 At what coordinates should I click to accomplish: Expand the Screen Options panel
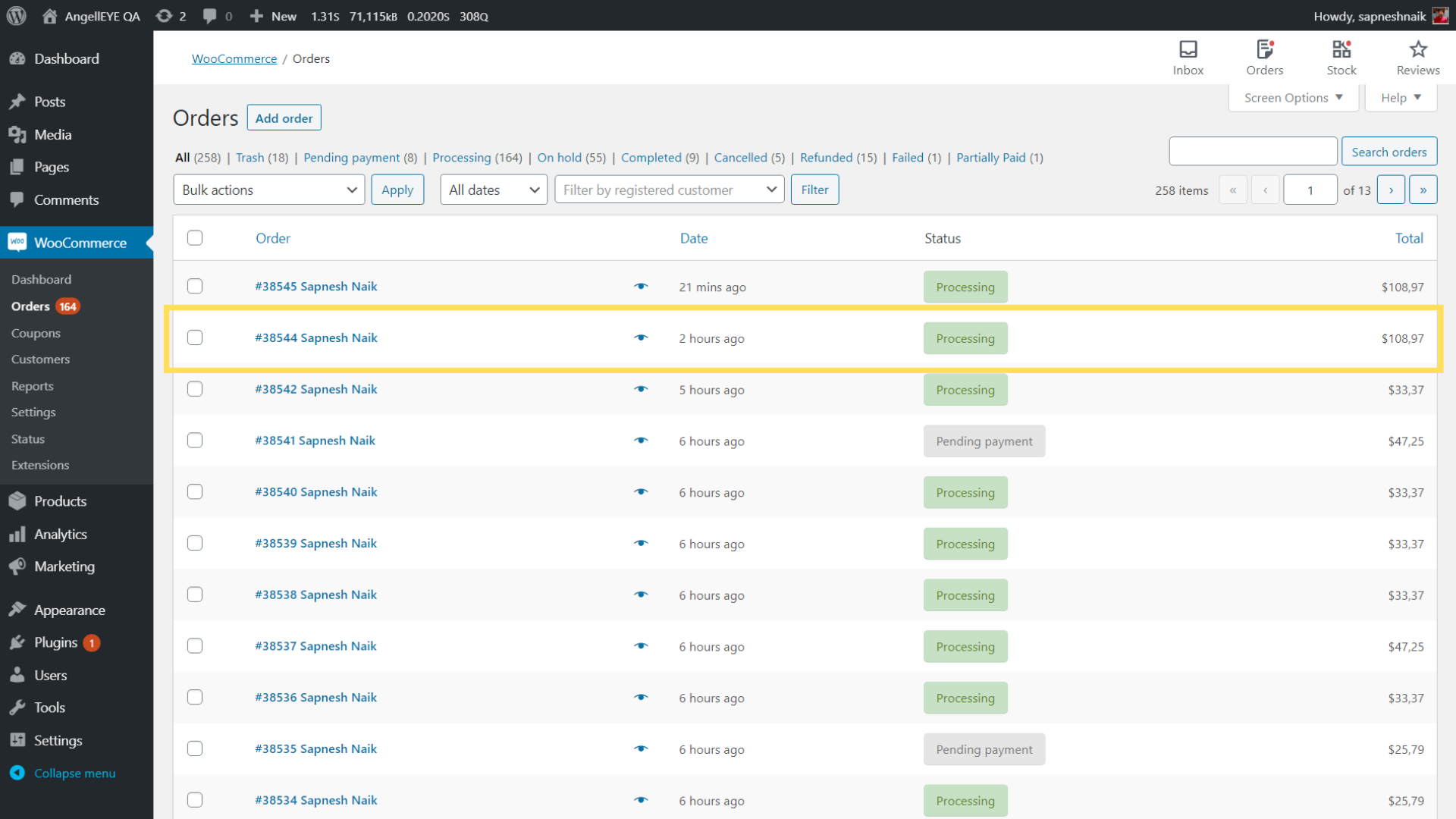coord(1293,98)
